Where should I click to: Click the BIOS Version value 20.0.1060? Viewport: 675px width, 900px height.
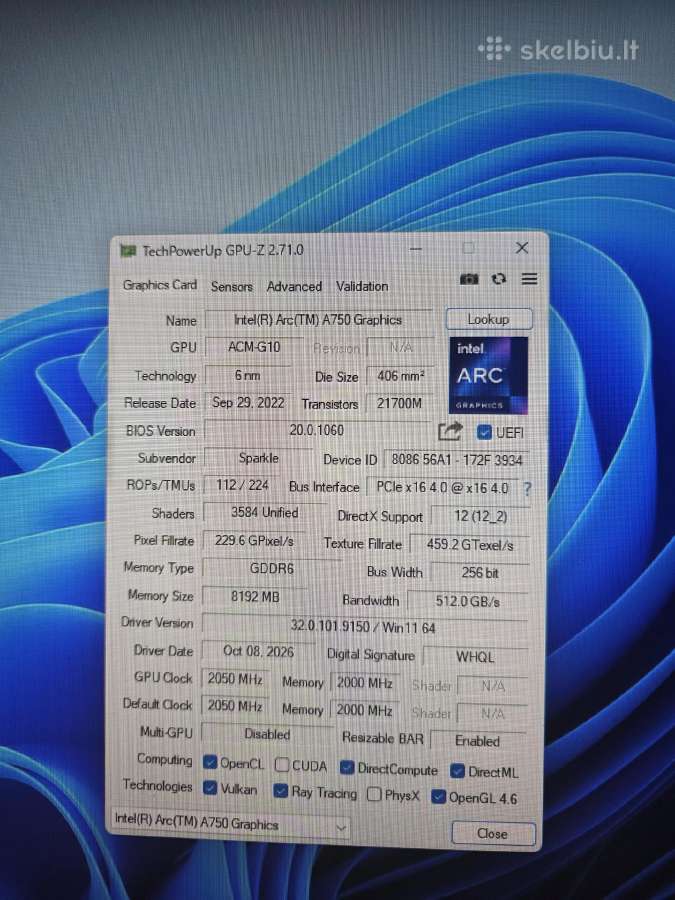pos(317,430)
